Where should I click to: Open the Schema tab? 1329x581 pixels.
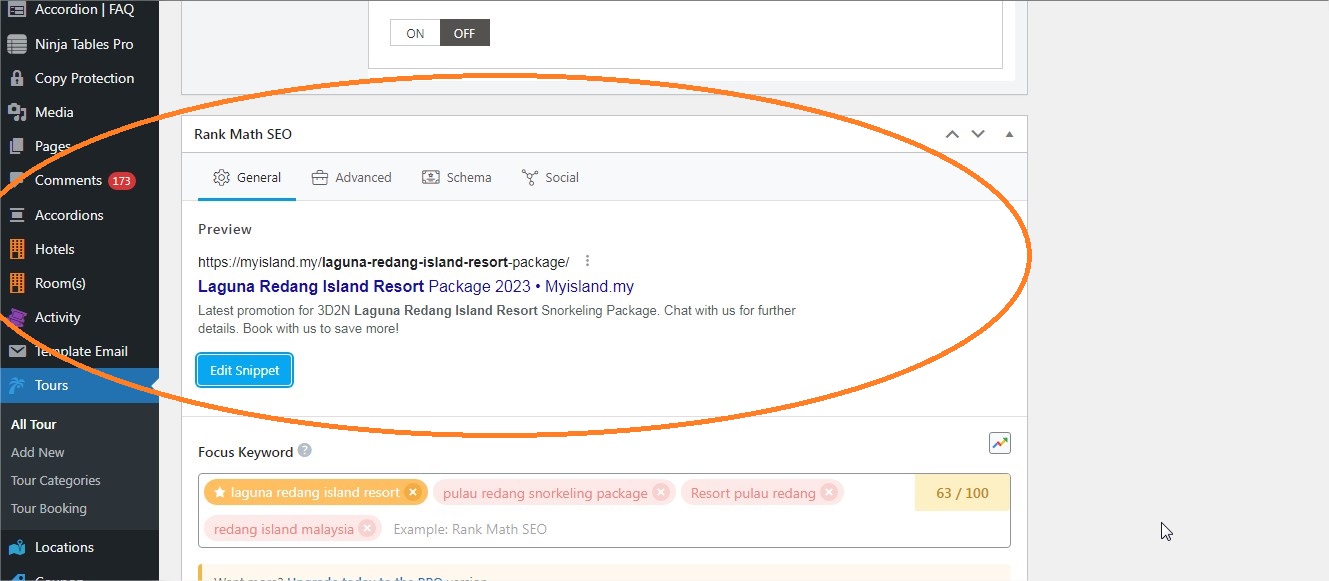click(x=456, y=177)
